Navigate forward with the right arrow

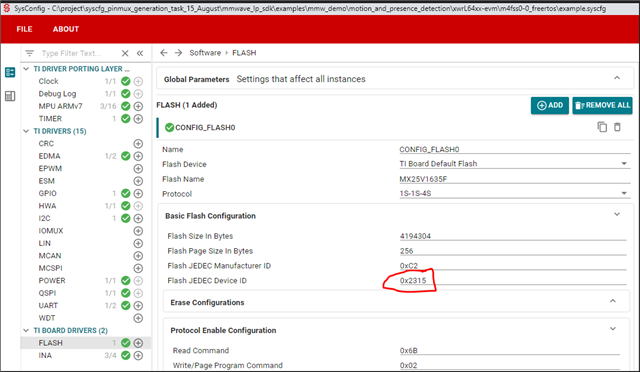coord(178,53)
